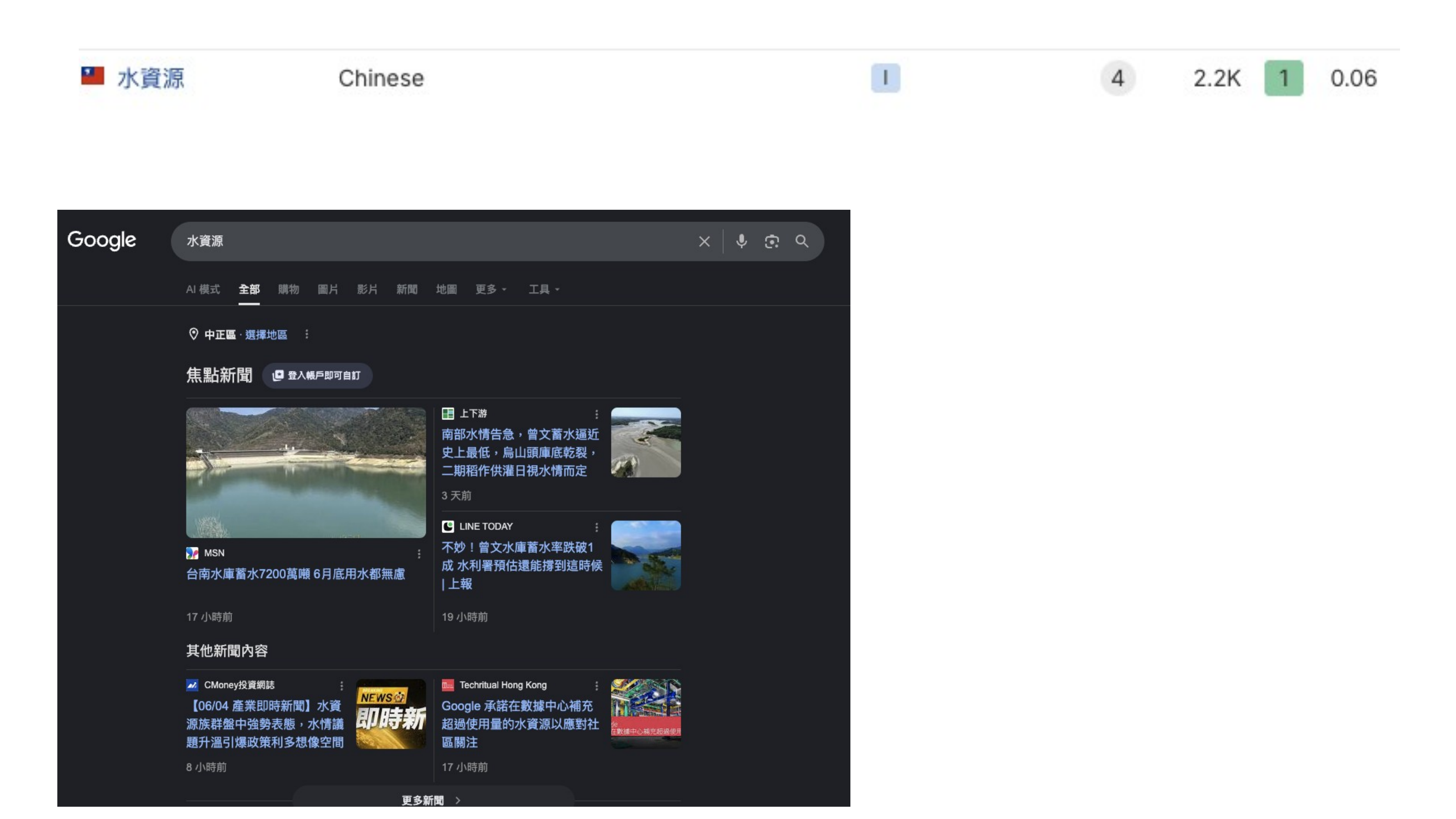Click the 即時新 NEWS thumbnail

click(x=390, y=714)
